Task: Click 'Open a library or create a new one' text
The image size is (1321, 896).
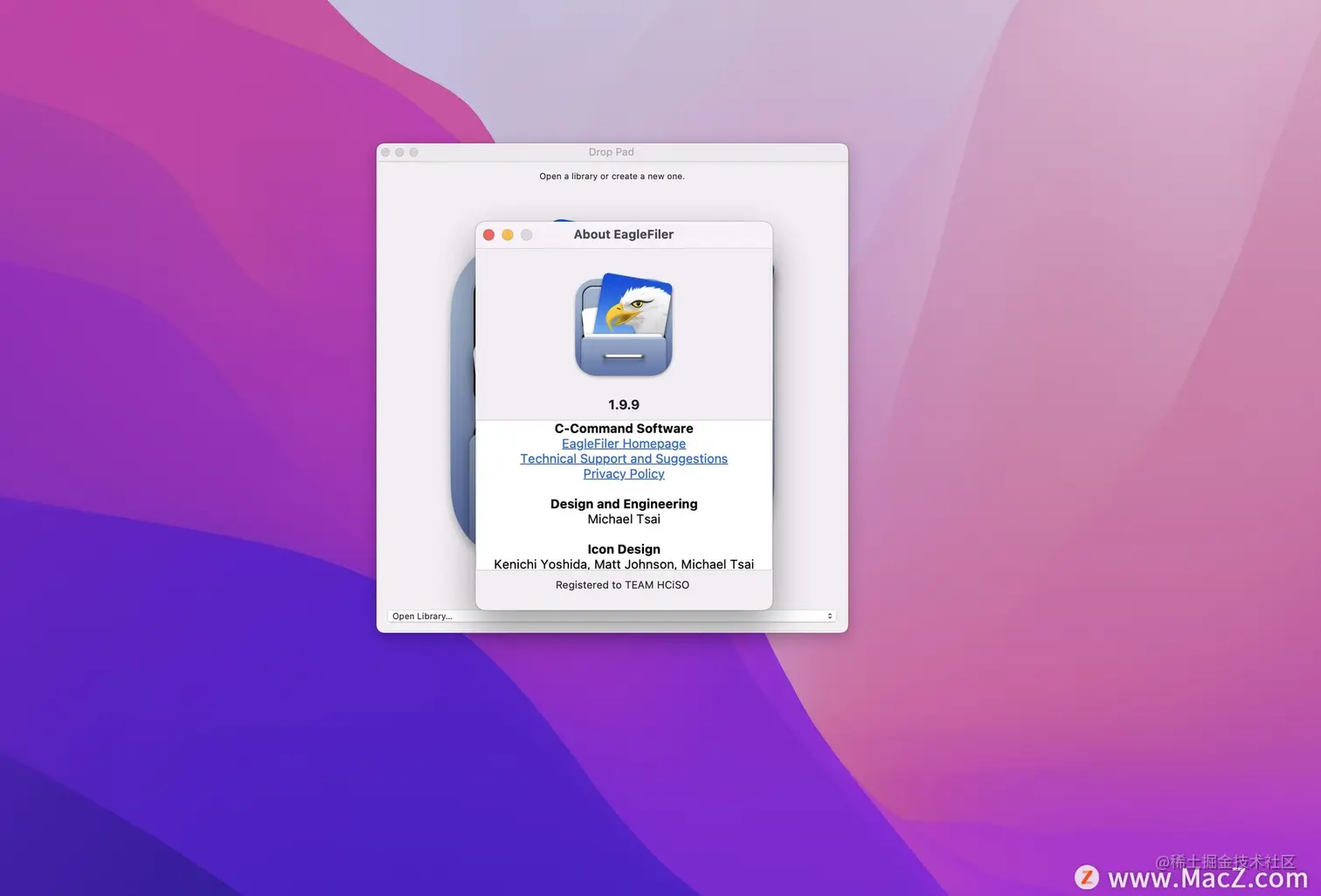Action: 612,176
